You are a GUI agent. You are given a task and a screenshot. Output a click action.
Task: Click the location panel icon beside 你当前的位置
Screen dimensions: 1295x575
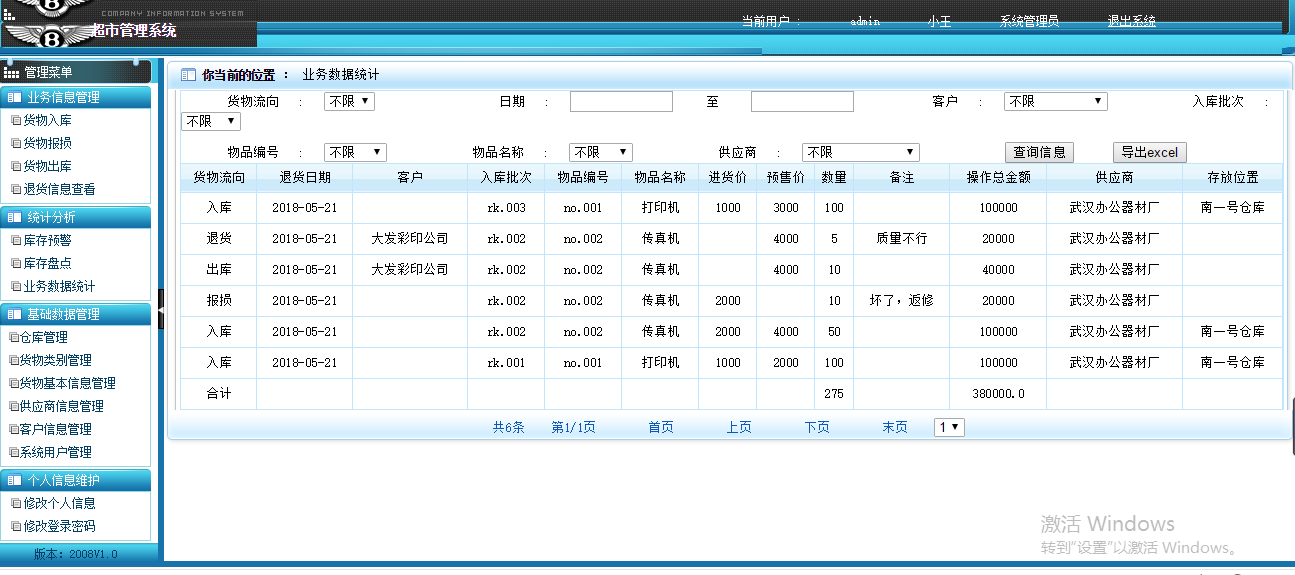click(188, 75)
